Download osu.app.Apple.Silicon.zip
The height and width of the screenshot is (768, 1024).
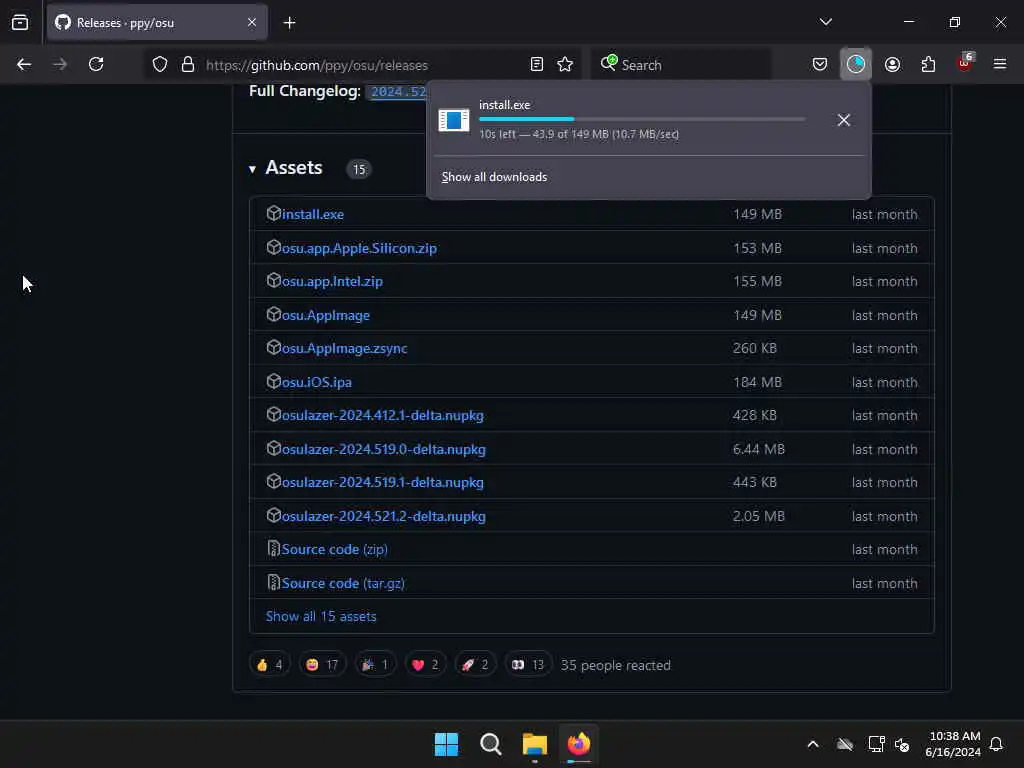pos(359,248)
